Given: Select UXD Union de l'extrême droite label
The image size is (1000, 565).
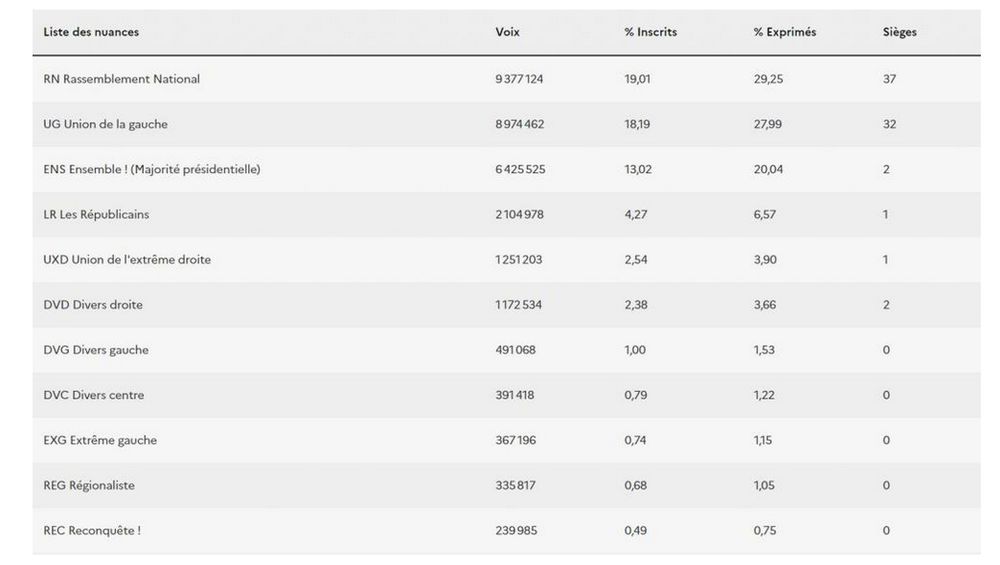Looking at the screenshot, I should pyautogui.click(x=127, y=259).
